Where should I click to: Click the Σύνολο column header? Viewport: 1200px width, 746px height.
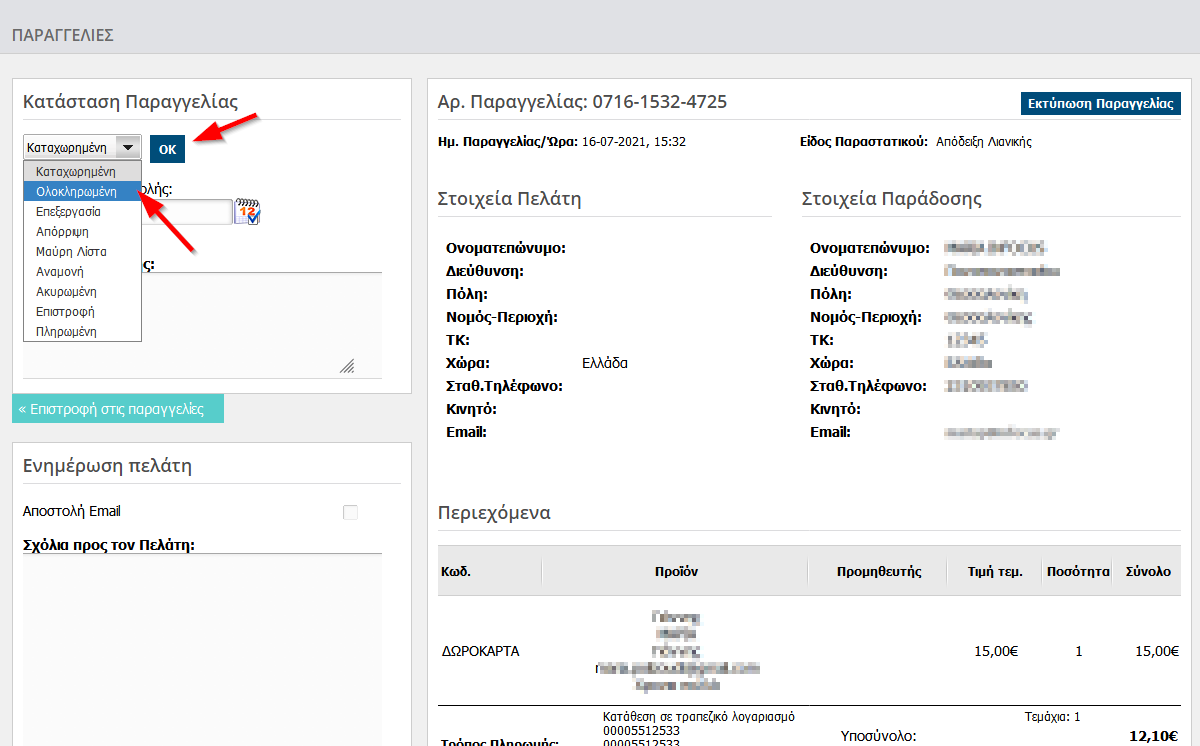pos(1147,572)
